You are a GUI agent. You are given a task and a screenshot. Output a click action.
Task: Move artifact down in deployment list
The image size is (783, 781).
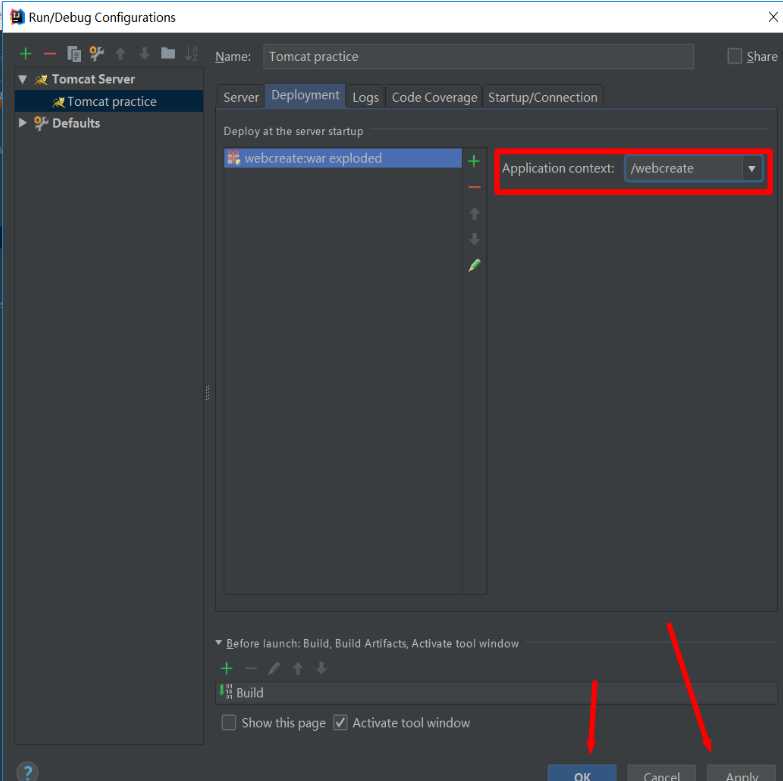pos(474,240)
